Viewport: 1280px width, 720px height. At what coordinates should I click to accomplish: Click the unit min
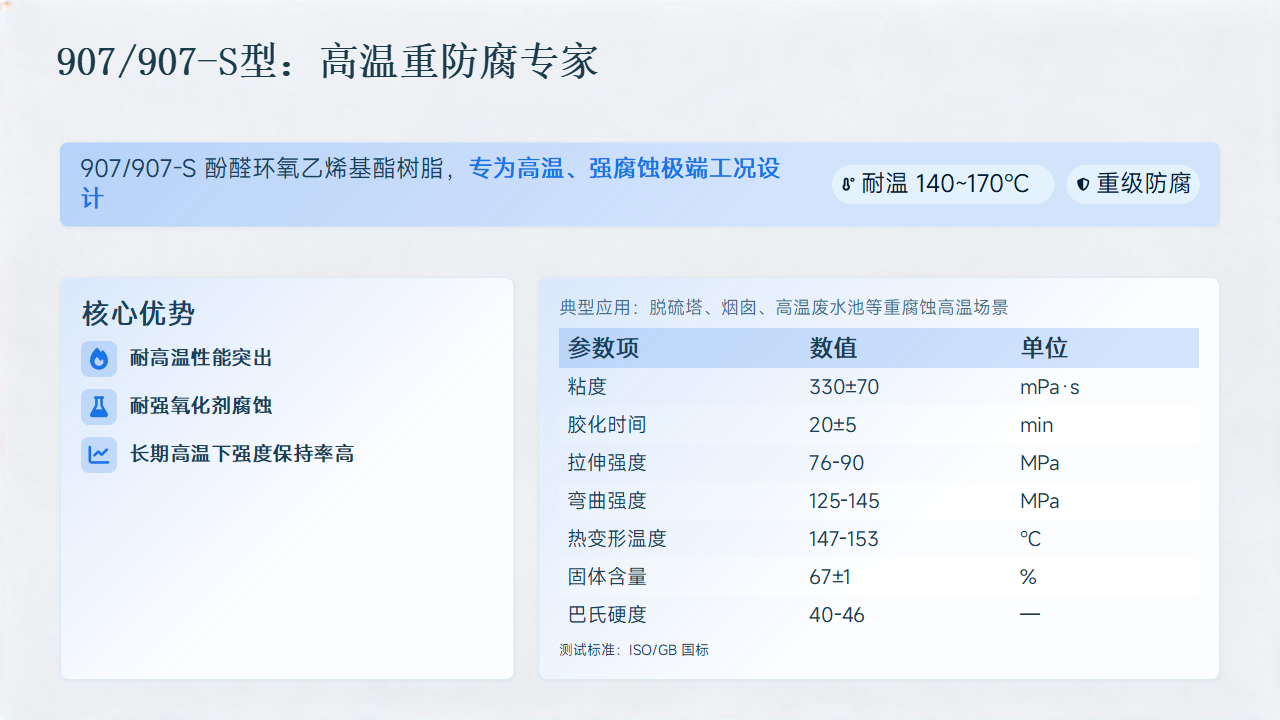[x=1036, y=425]
